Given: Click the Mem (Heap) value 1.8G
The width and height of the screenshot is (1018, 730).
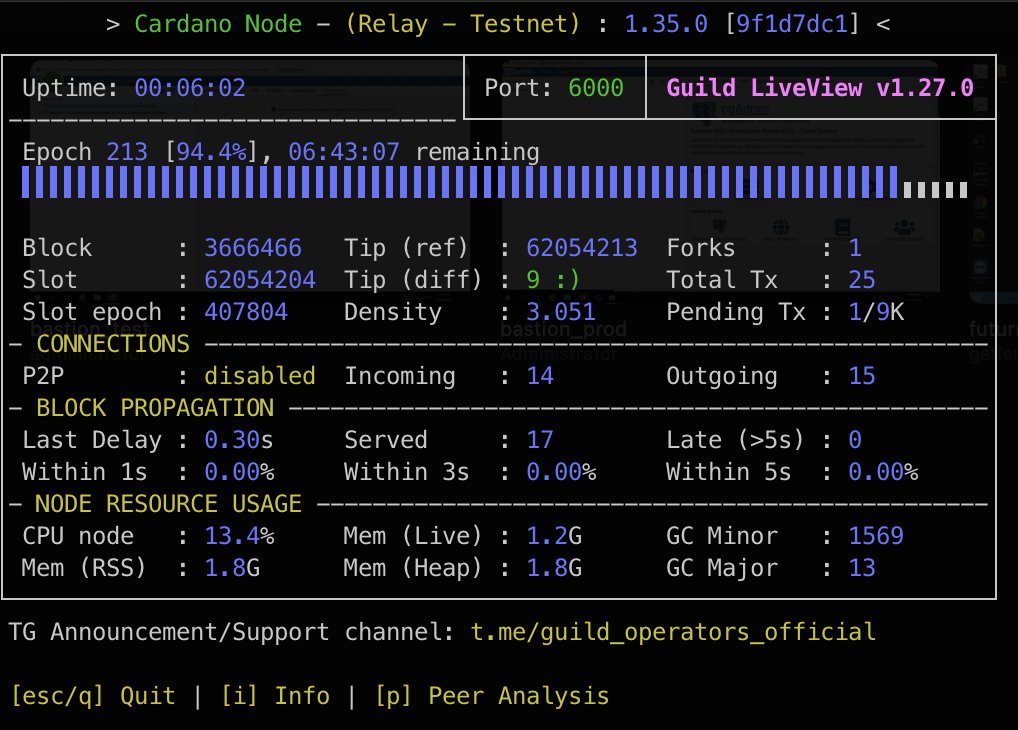Looking at the screenshot, I should pos(554,568).
